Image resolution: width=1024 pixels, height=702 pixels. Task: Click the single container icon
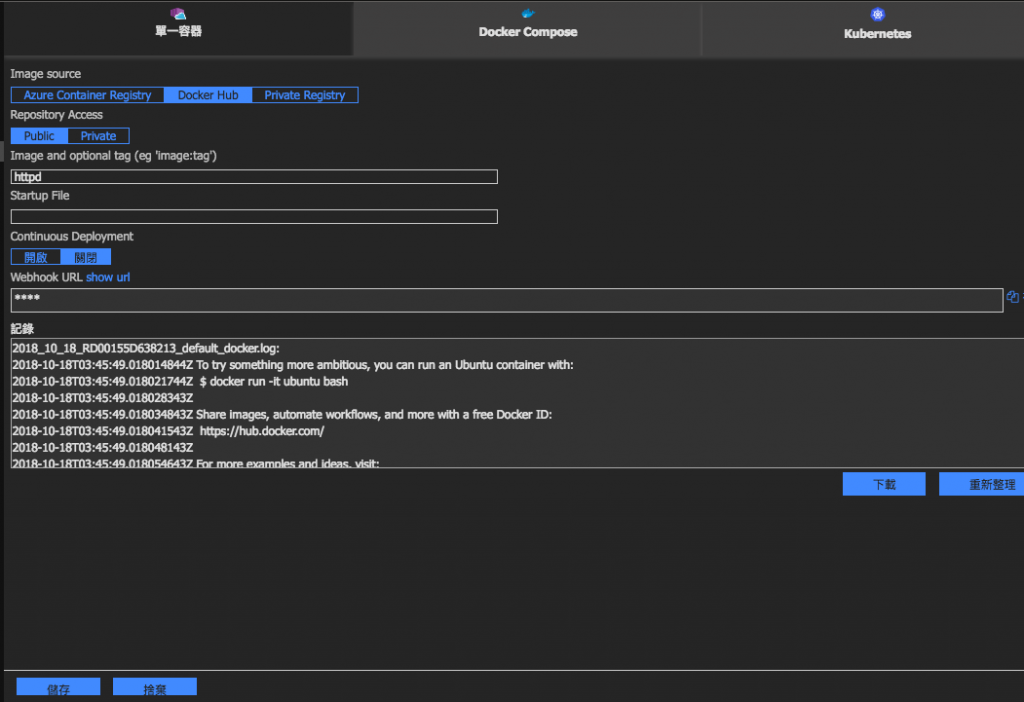click(x=178, y=13)
